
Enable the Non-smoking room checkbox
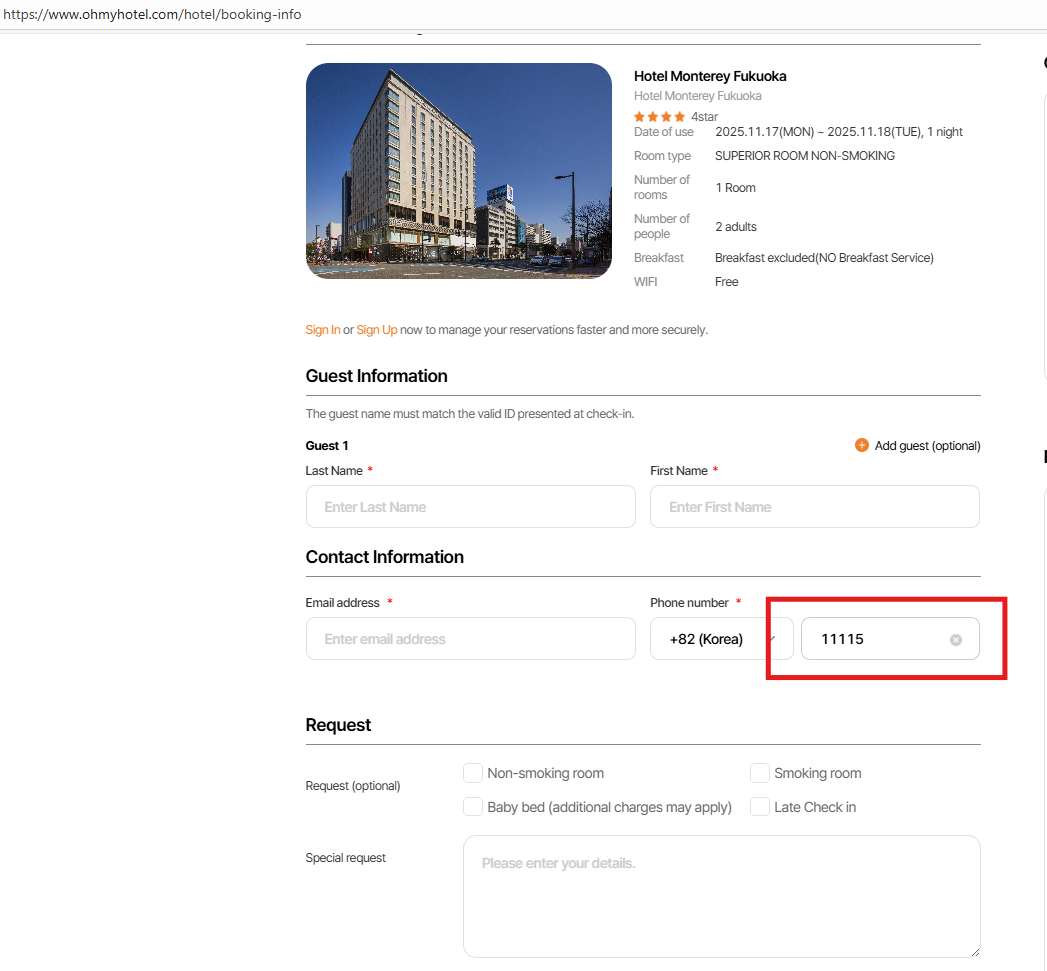473,773
